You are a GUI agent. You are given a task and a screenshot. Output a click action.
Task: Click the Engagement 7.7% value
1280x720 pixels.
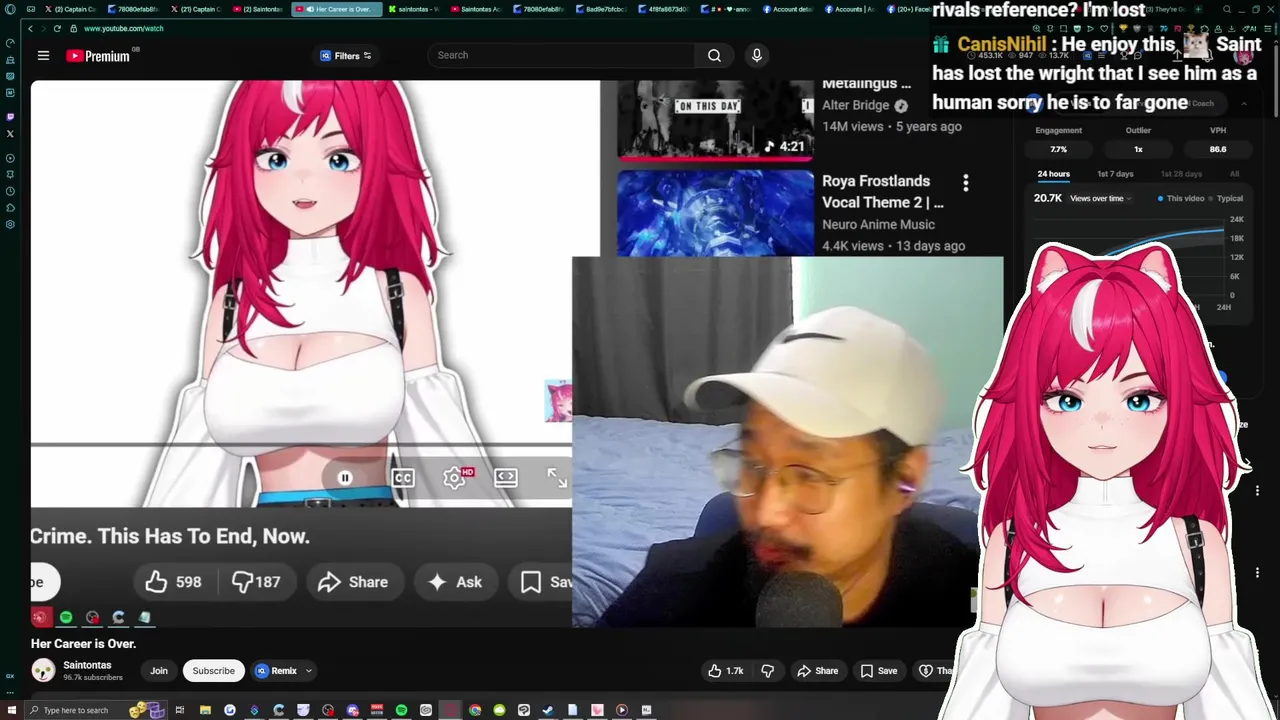point(1058,149)
